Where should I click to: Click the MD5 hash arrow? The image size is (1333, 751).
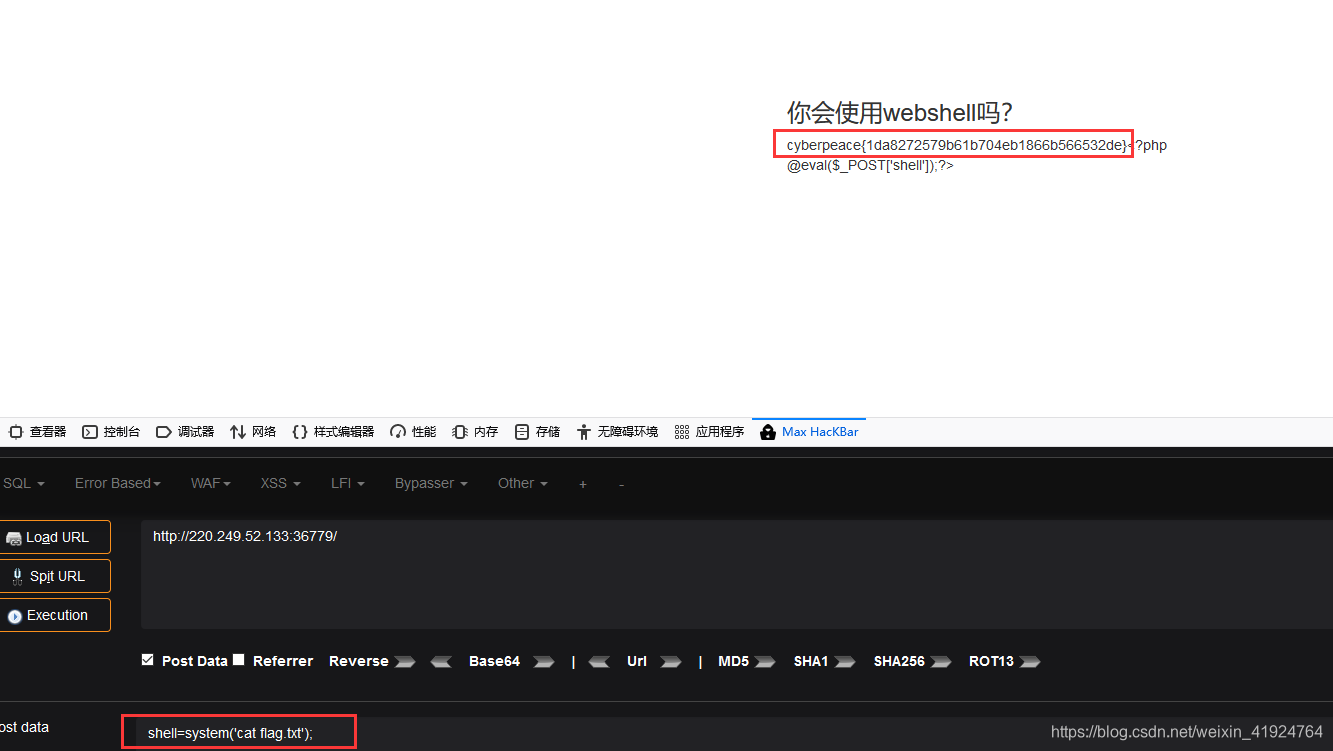point(765,661)
